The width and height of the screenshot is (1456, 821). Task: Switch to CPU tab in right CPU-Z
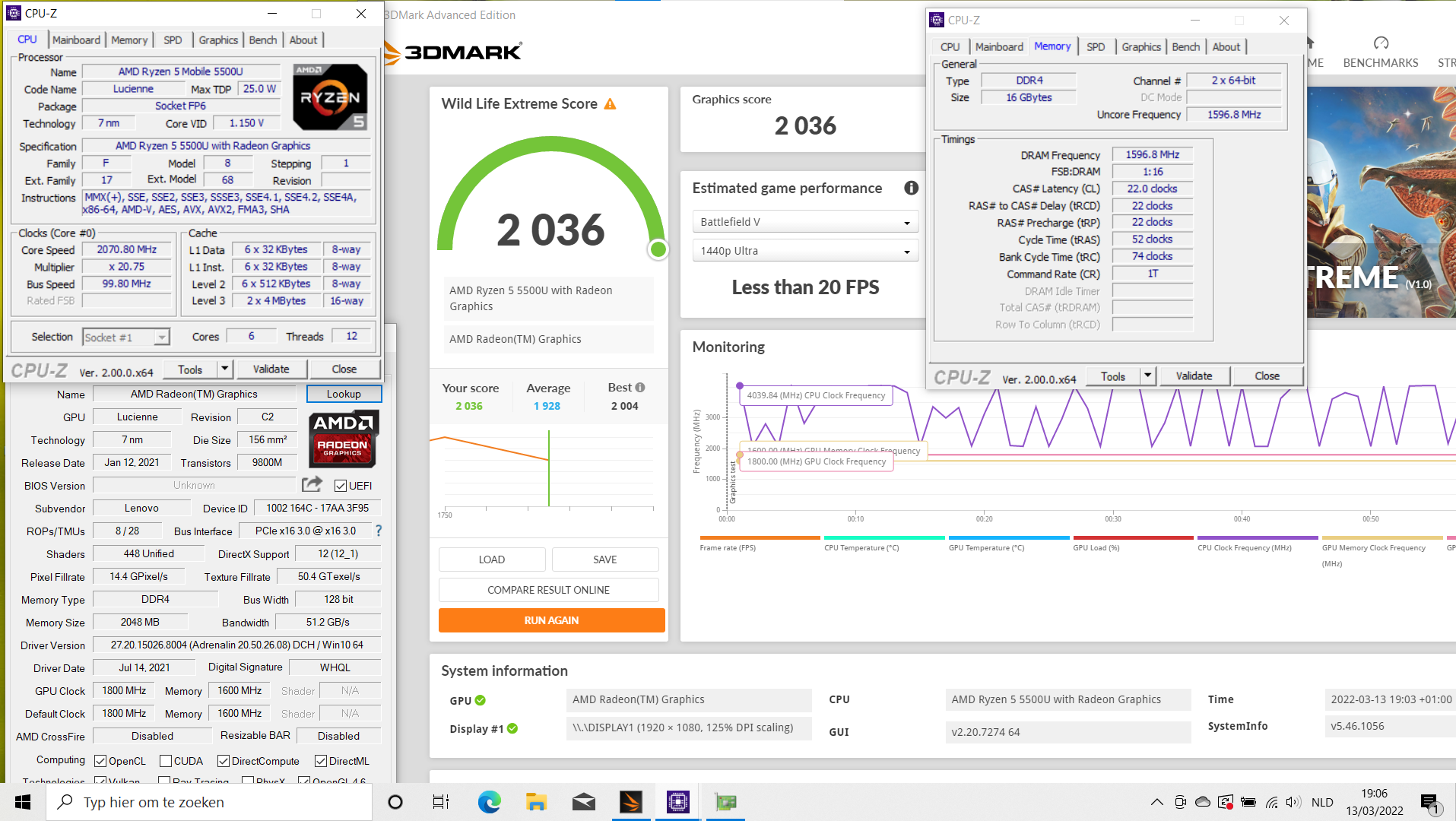(950, 46)
